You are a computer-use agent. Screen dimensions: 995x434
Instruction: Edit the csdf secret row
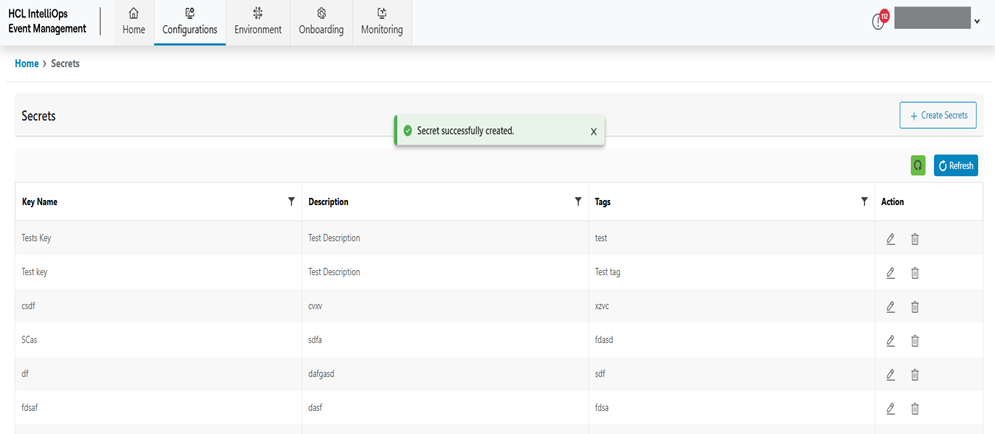click(x=890, y=307)
